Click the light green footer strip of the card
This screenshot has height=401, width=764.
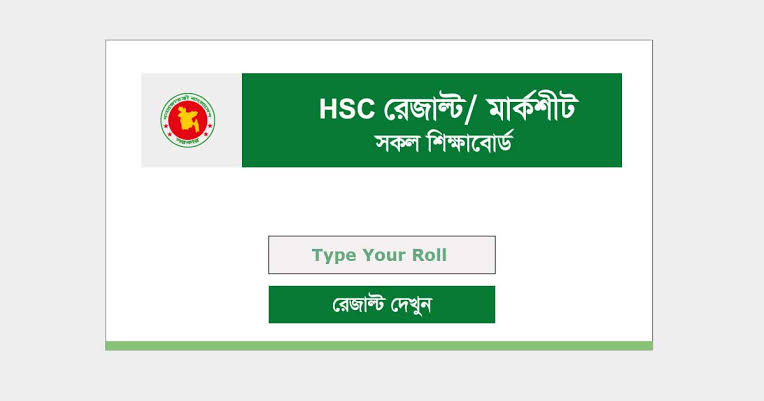point(379,346)
